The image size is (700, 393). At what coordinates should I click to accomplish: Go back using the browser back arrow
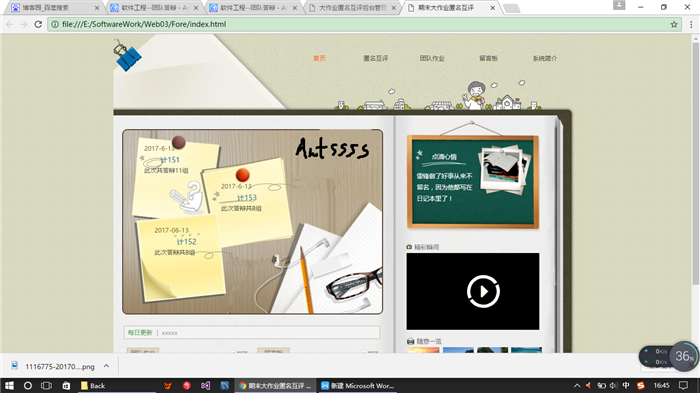(x=10, y=24)
